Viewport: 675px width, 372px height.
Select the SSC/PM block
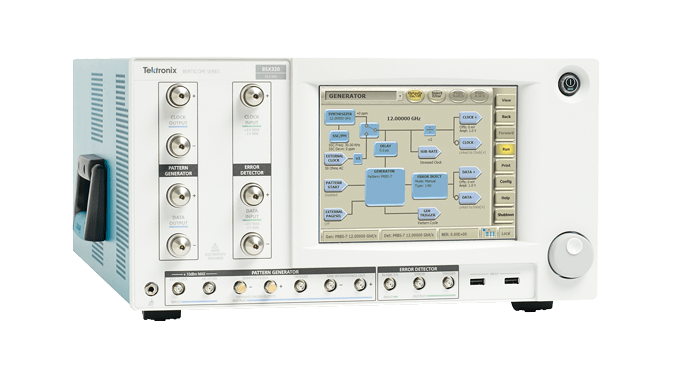(x=340, y=136)
